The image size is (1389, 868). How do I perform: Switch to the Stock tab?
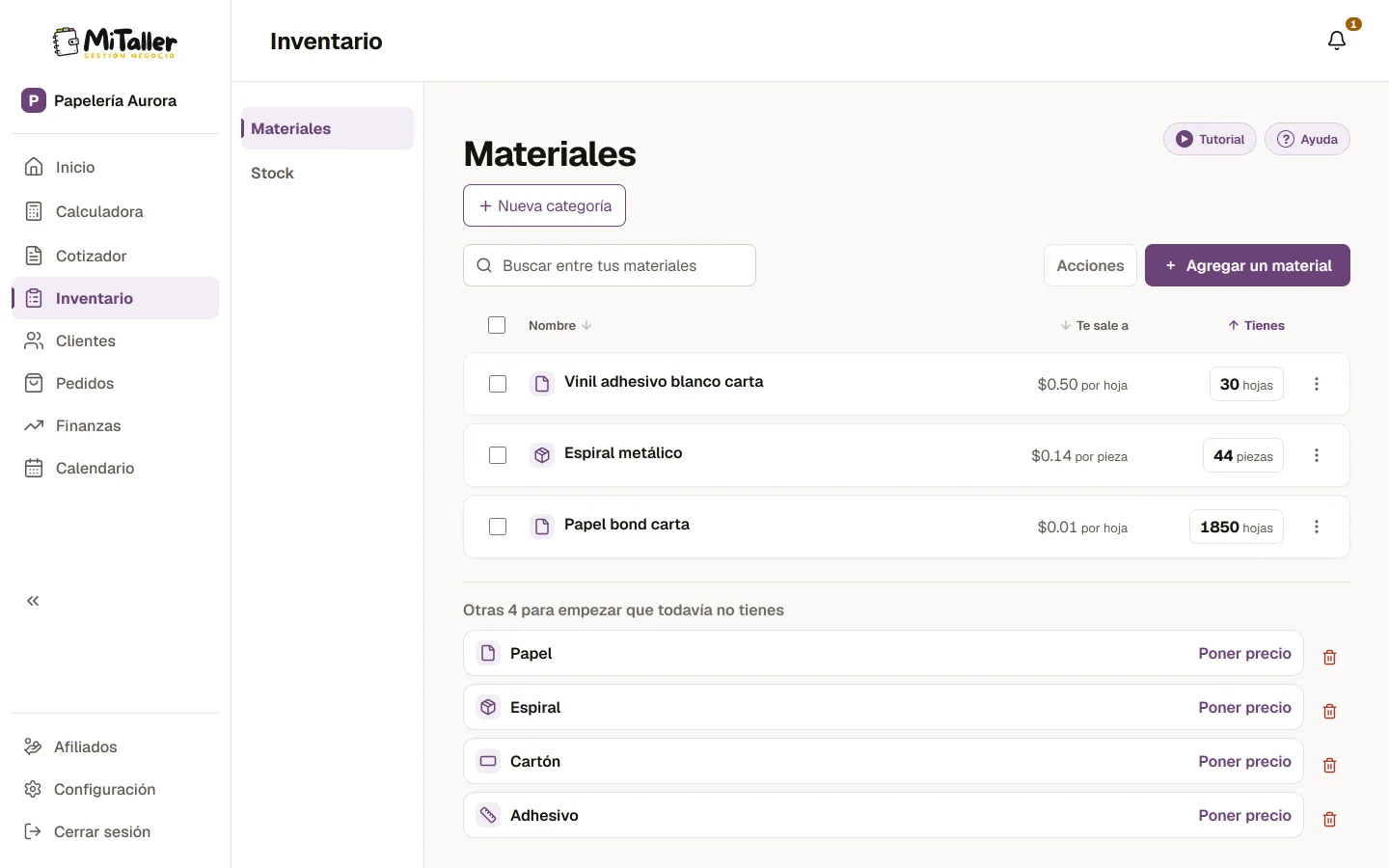tap(327, 174)
